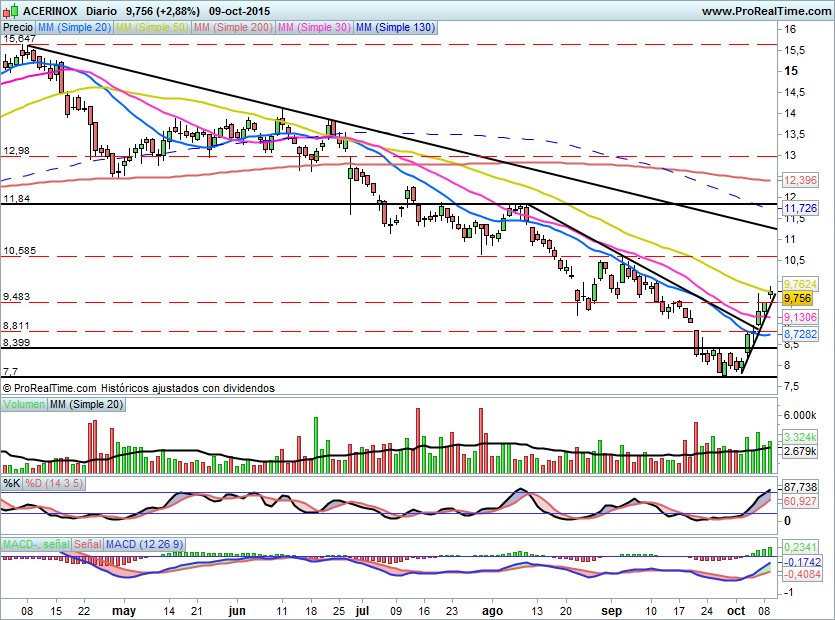Click the blue 8,7282 moving average value
Image resolution: width=835 pixels, height=620 pixels.
(x=800, y=334)
